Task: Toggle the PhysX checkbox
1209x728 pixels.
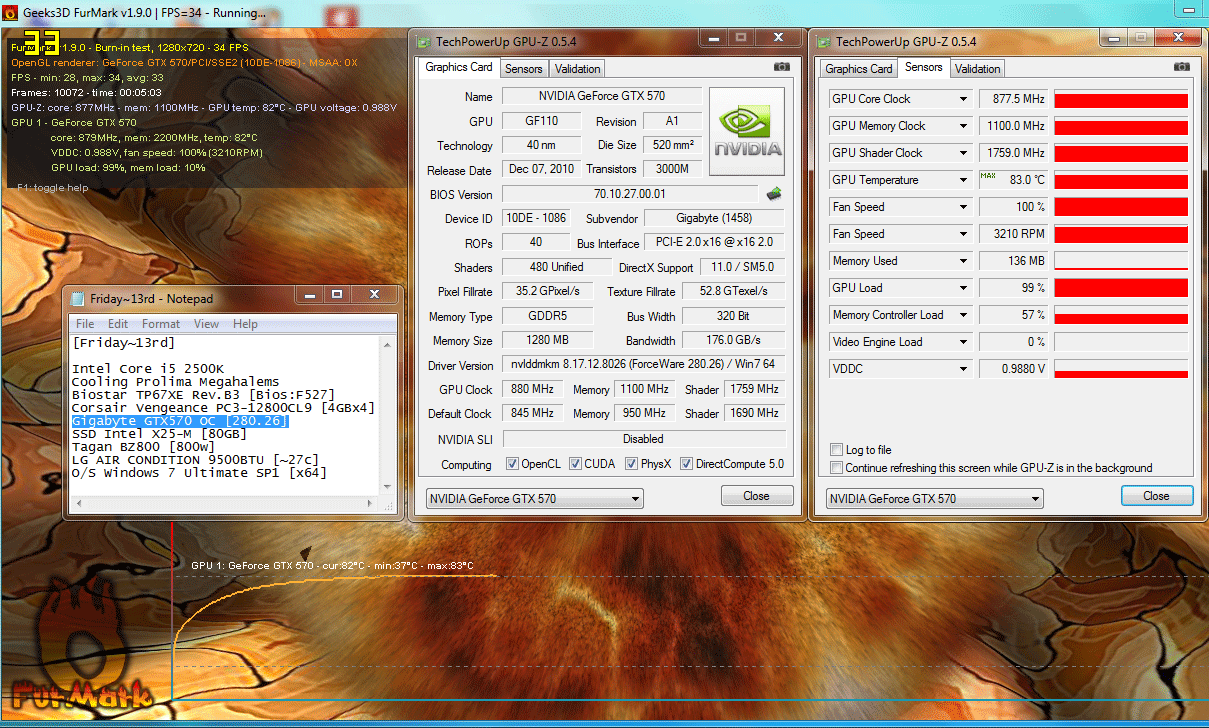Action: coord(632,464)
